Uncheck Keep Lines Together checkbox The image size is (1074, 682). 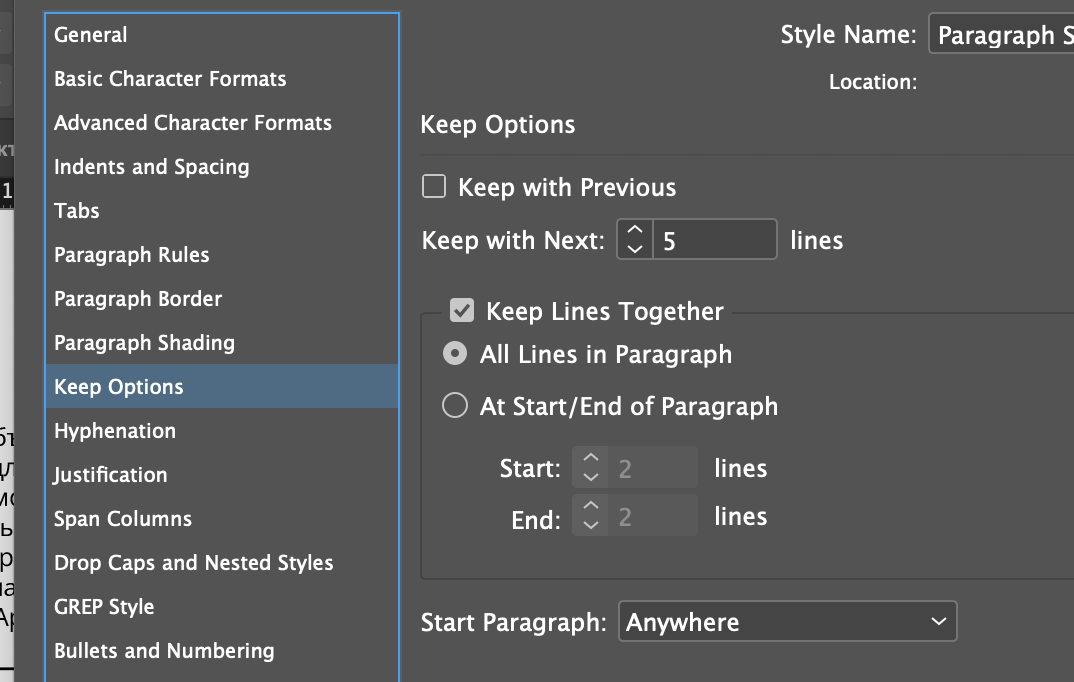[461, 311]
